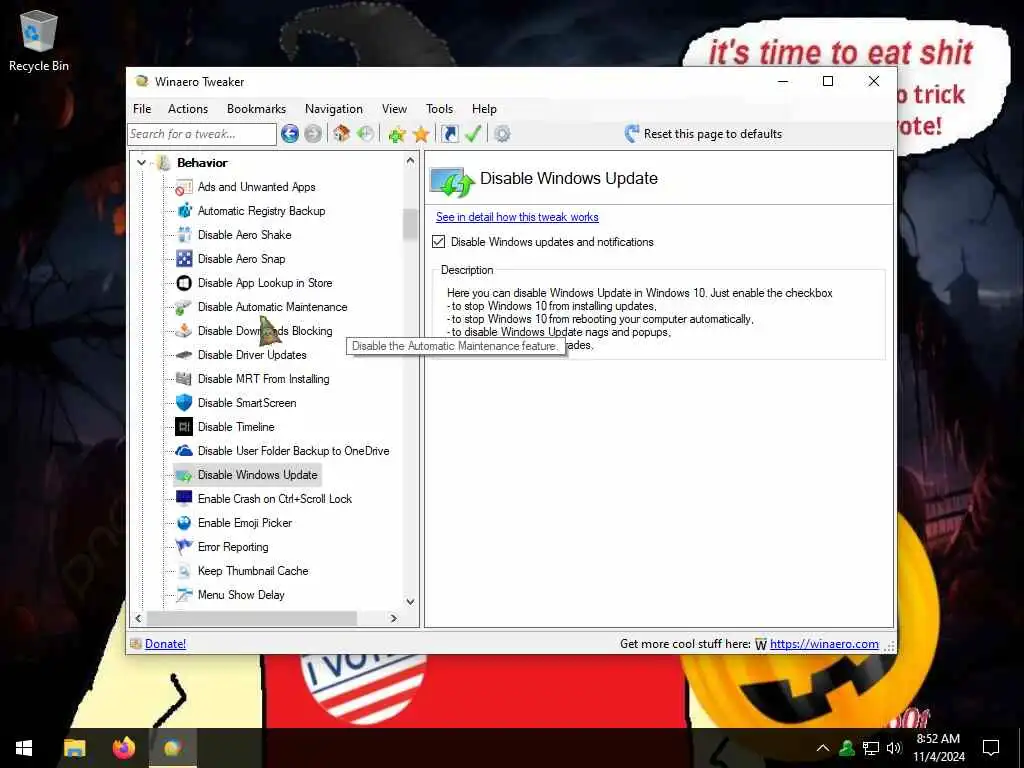Open the Navigation menu
Image resolution: width=1024 pixels, height=768 pixels.
tap(334, 109)
